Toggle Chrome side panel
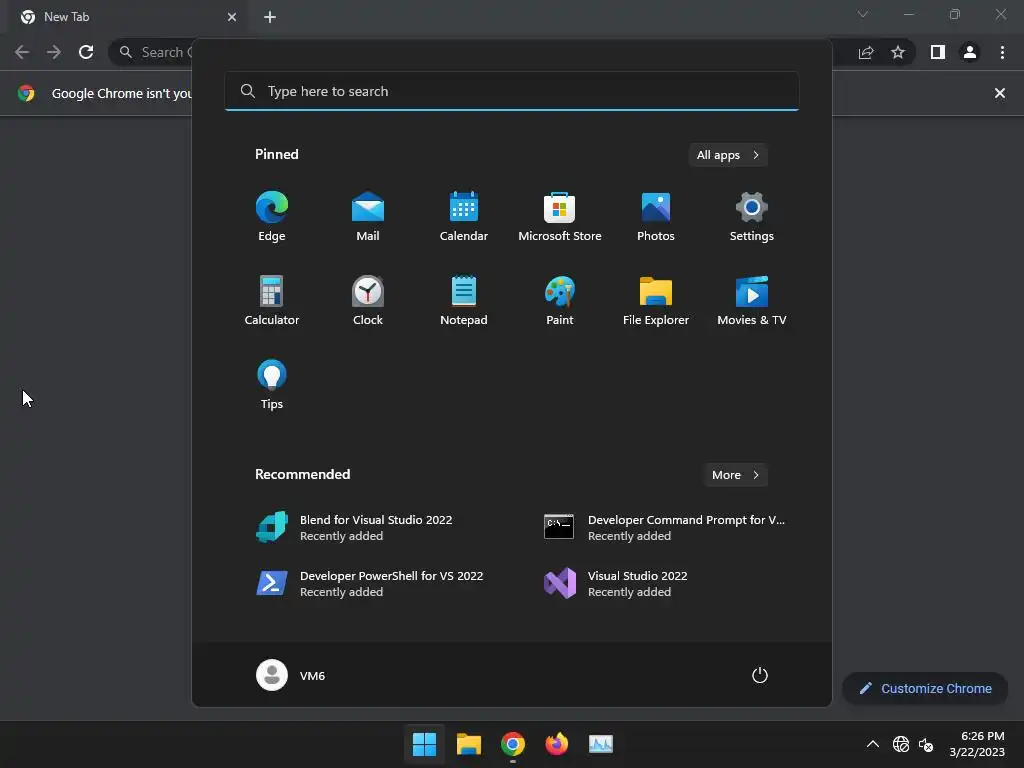Viewport: 1024px width, 768px height. 938,52
